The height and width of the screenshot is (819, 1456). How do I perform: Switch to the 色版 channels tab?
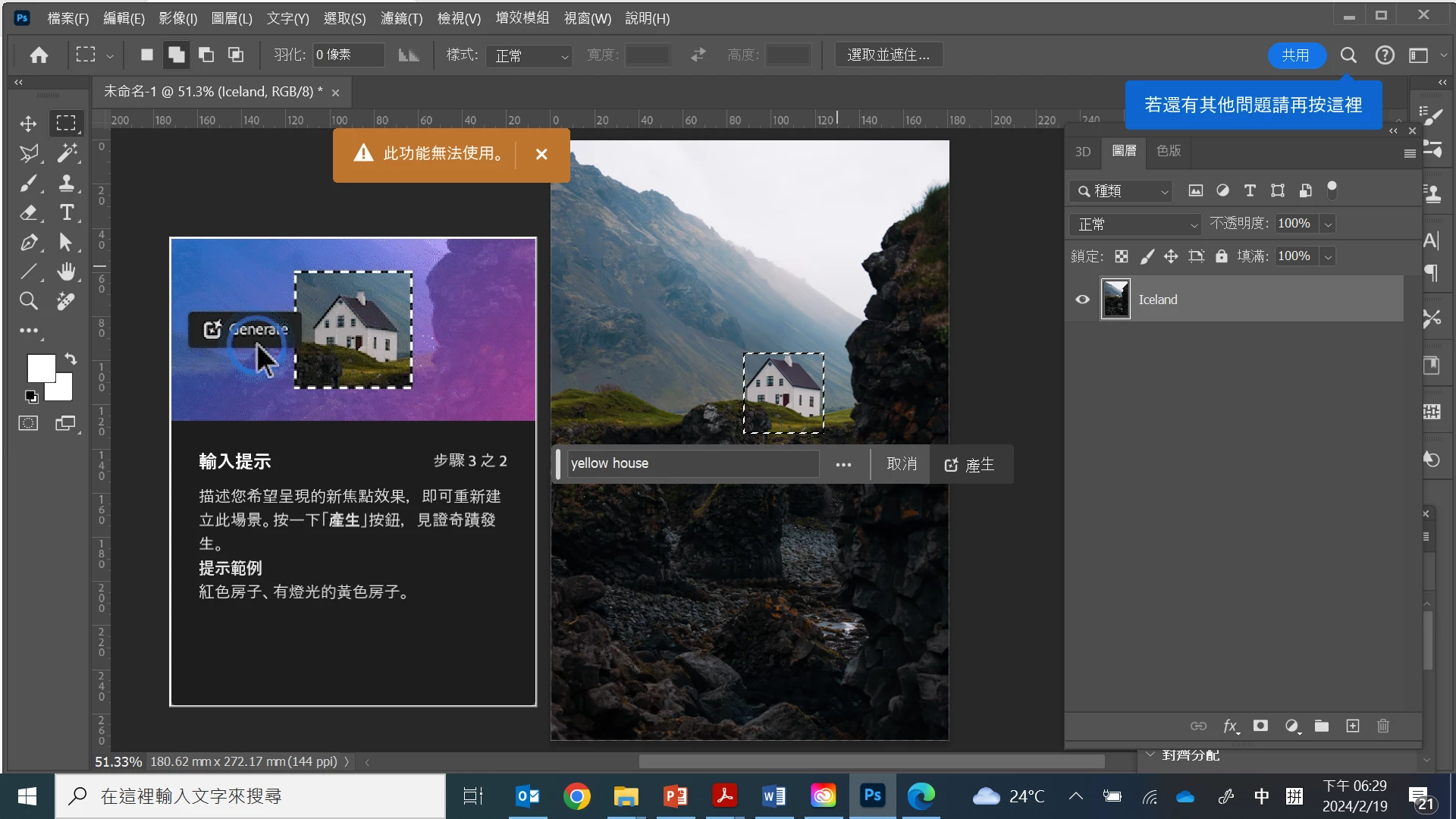click(1169, 151)
